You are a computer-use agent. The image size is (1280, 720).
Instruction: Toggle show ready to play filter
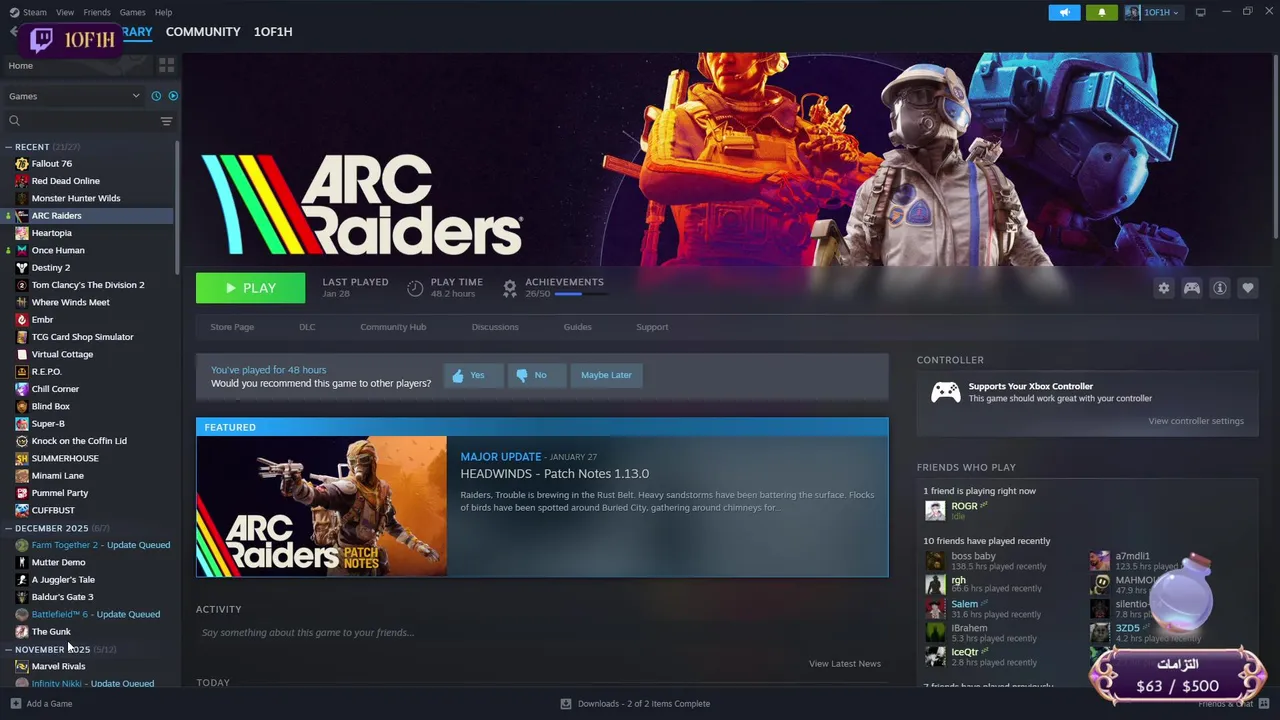click(x=173, y=96)
